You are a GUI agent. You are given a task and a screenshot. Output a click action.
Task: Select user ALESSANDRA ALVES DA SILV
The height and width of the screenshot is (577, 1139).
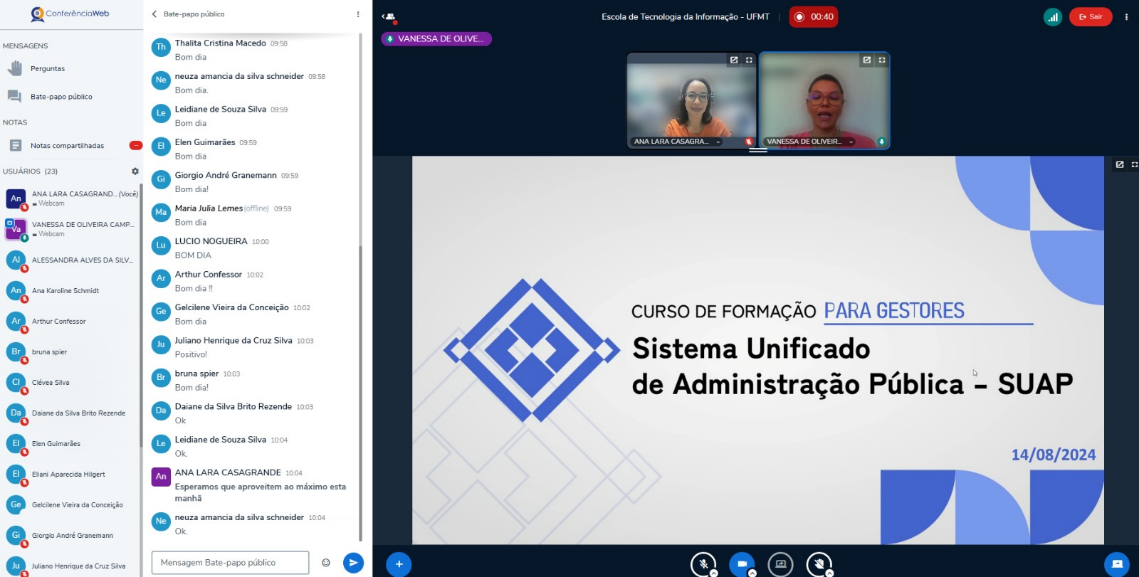70,260
